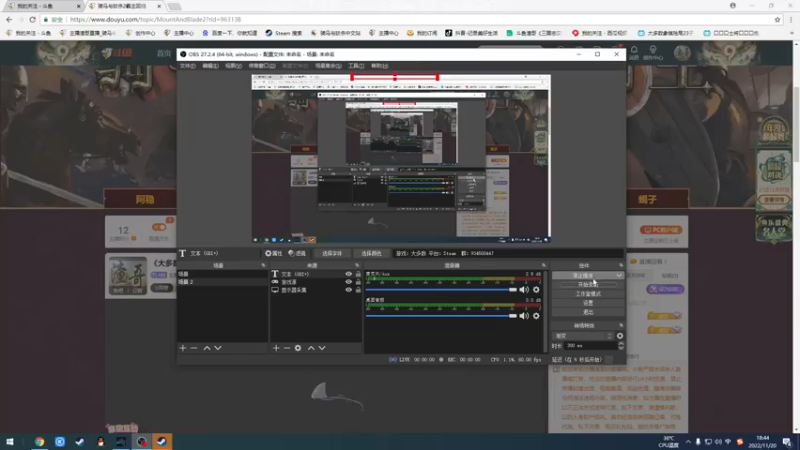Open the Tools menu in OBS
800x450 pixels.
(x=356, y=66)
